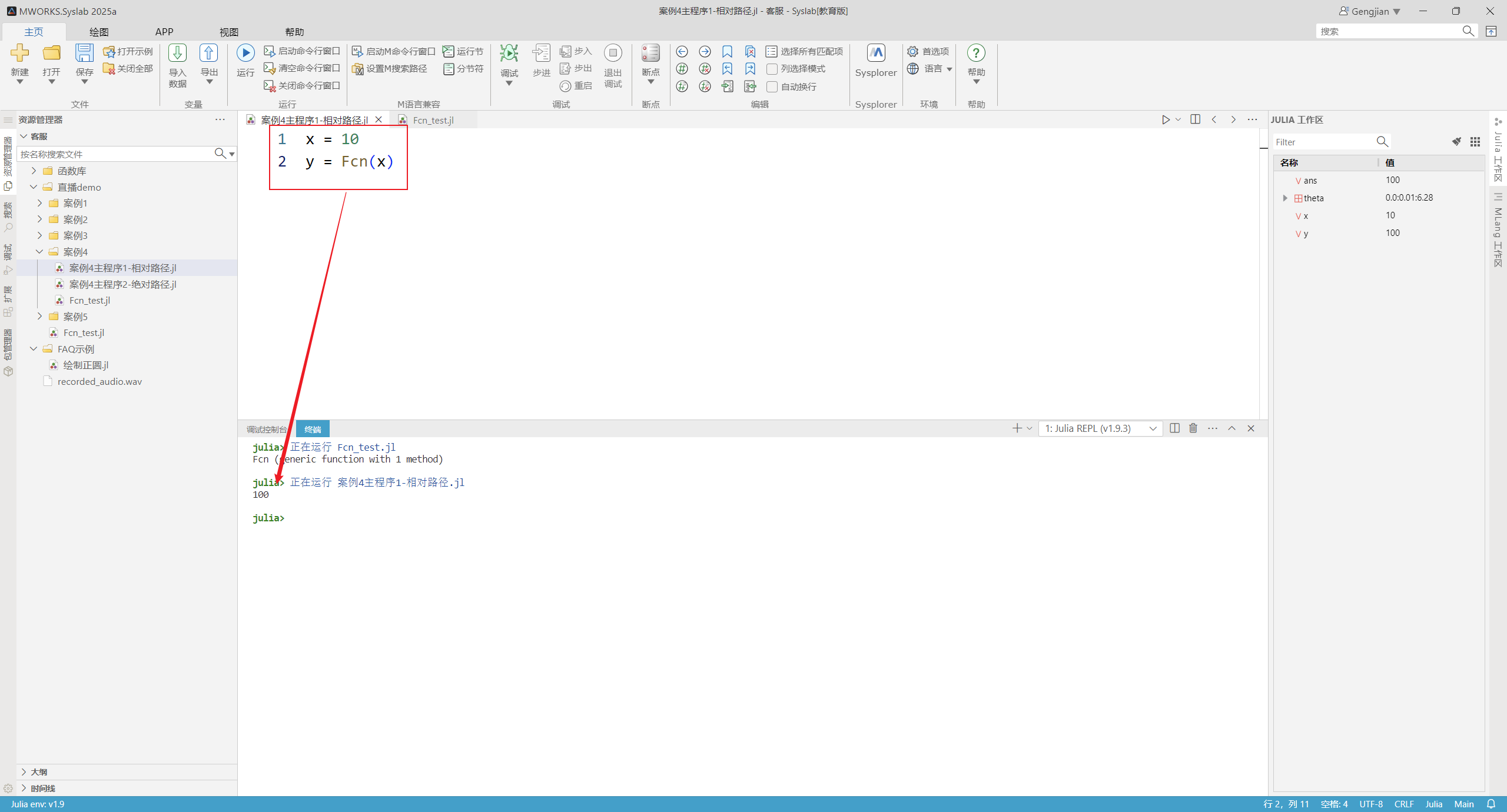Click the 导入数据 import icon

click(x=177, y=53)
